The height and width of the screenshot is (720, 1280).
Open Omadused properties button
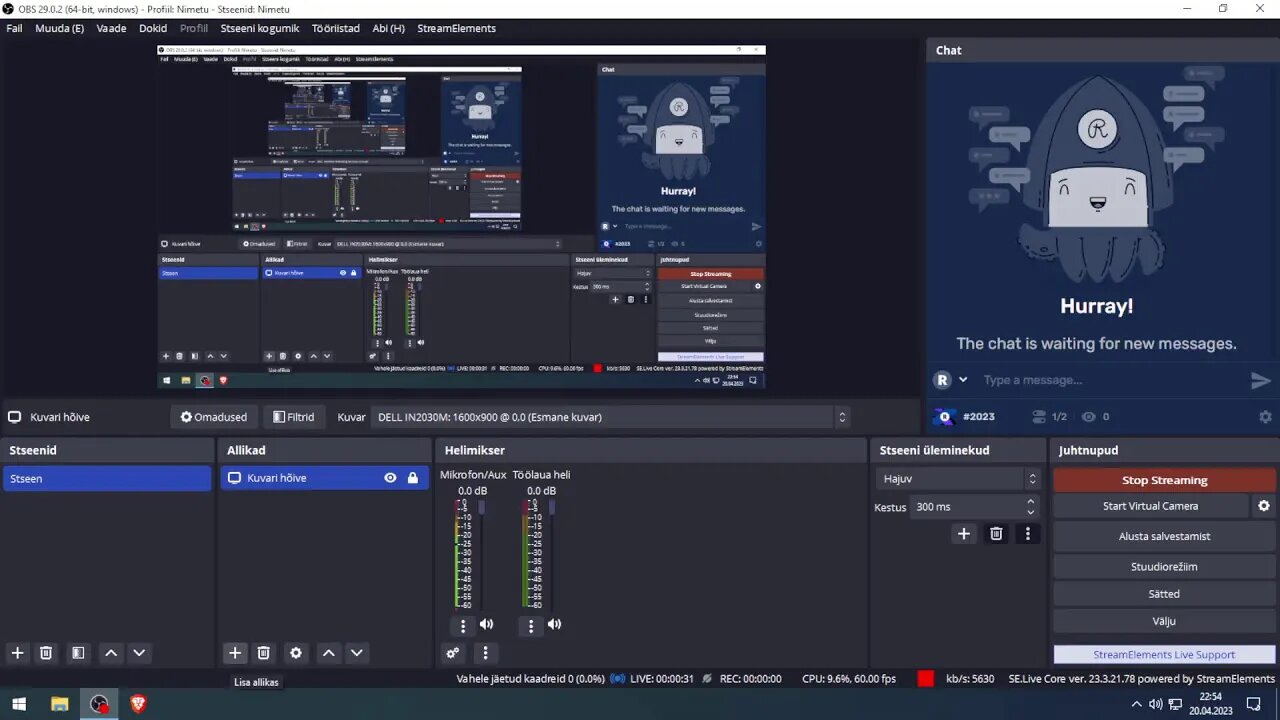point(213,417)
